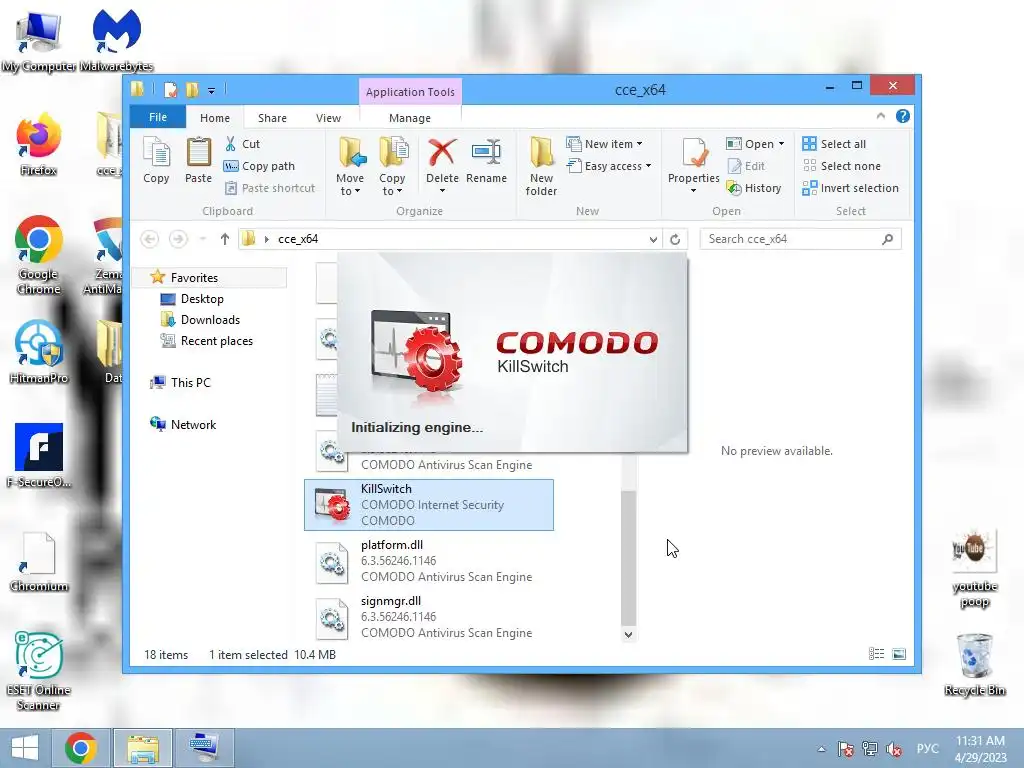Screen dimensions: 1024x768
Task: Expand the Easy access dropdown
Action: tap(609, 166)
